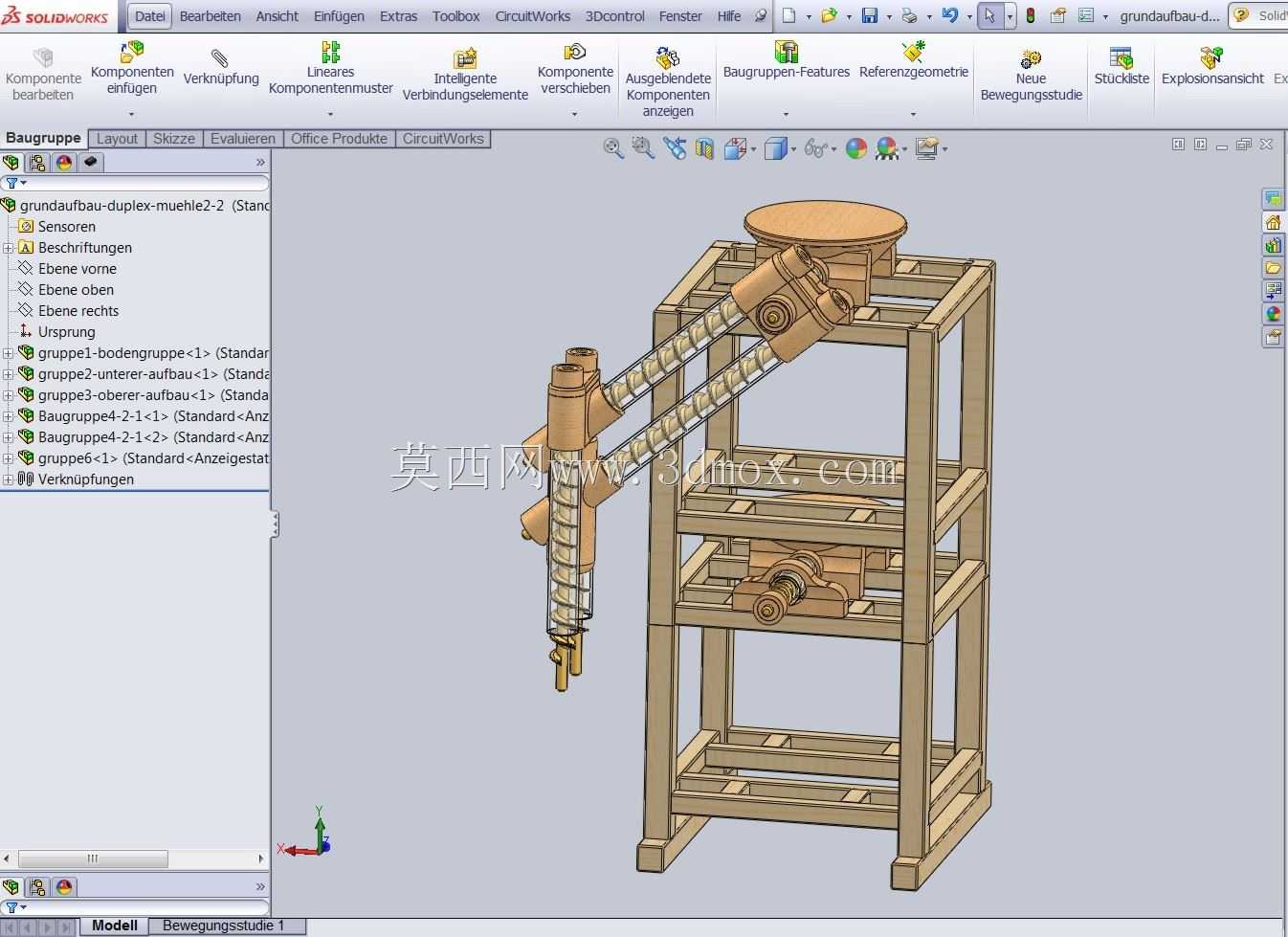
Task: Open the View Orientation dropdown arrow
Action: [x=754, y=149]
